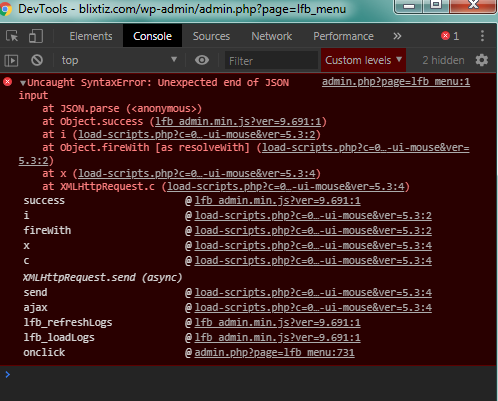Toggle the device toolbar icon
The image size is (498, 401).
pos(36,36)
